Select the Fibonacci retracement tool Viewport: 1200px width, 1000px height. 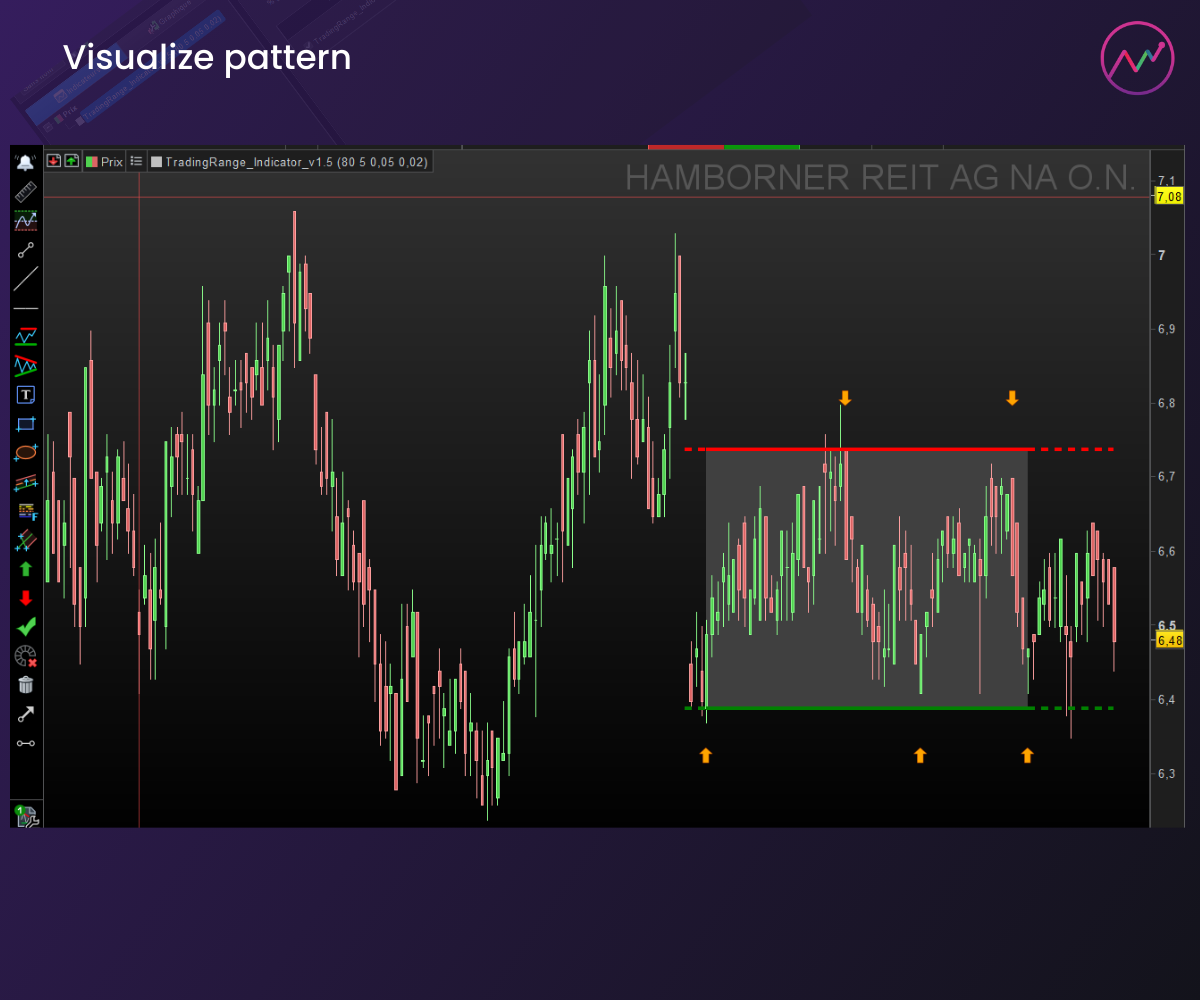[26, 511]
